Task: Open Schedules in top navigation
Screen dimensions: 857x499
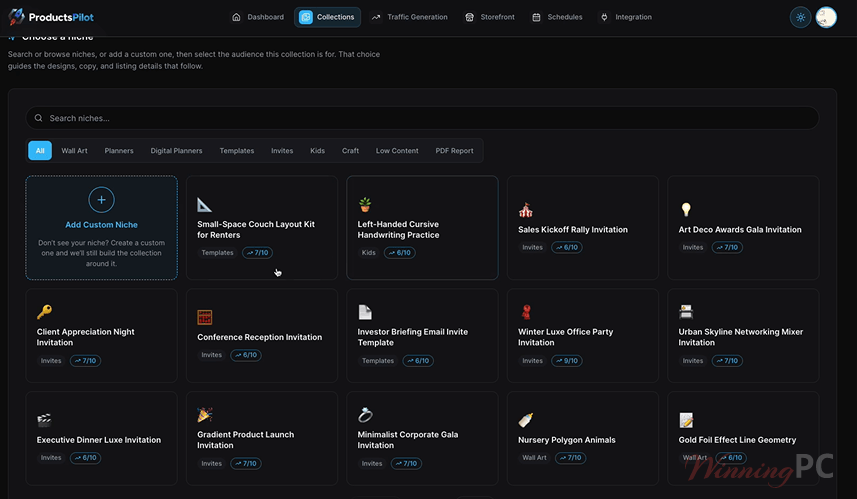Action: [557, 17]
